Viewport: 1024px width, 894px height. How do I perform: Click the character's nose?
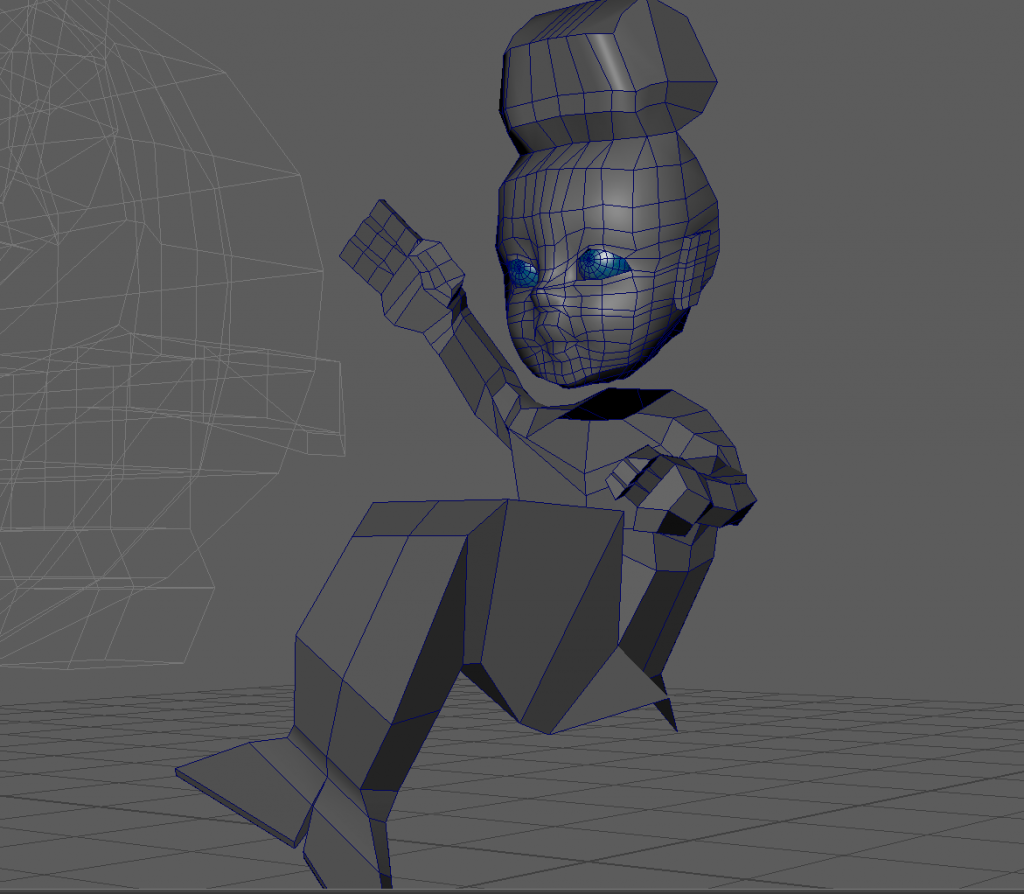[x=545, y=300]
